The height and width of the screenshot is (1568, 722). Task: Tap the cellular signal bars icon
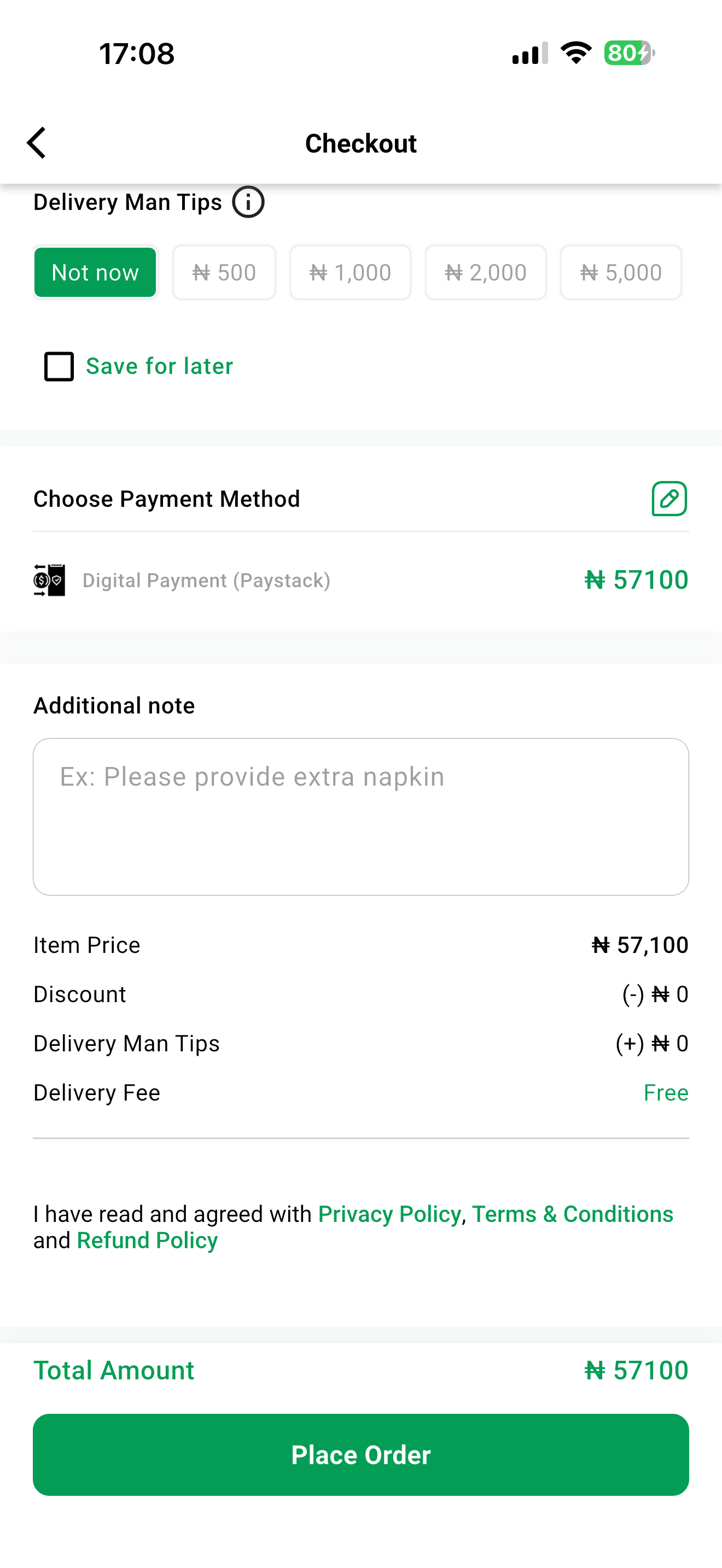[x=529, y=53]
